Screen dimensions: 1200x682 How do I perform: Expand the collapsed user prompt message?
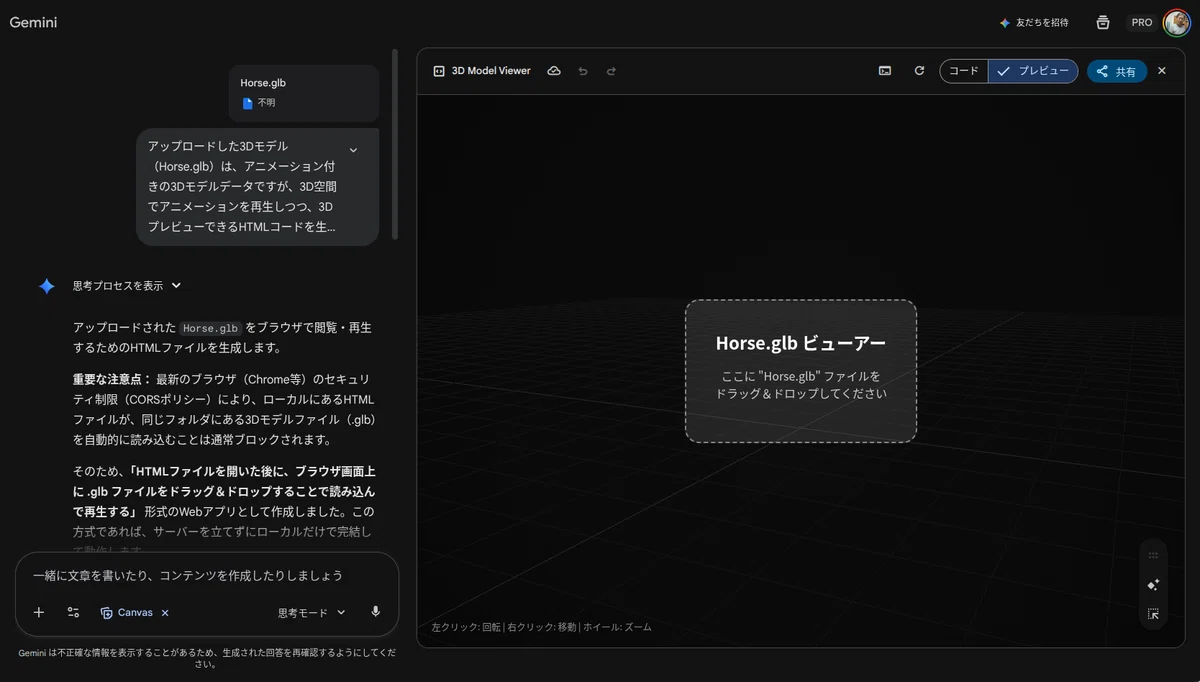click(x=353, y=150)
